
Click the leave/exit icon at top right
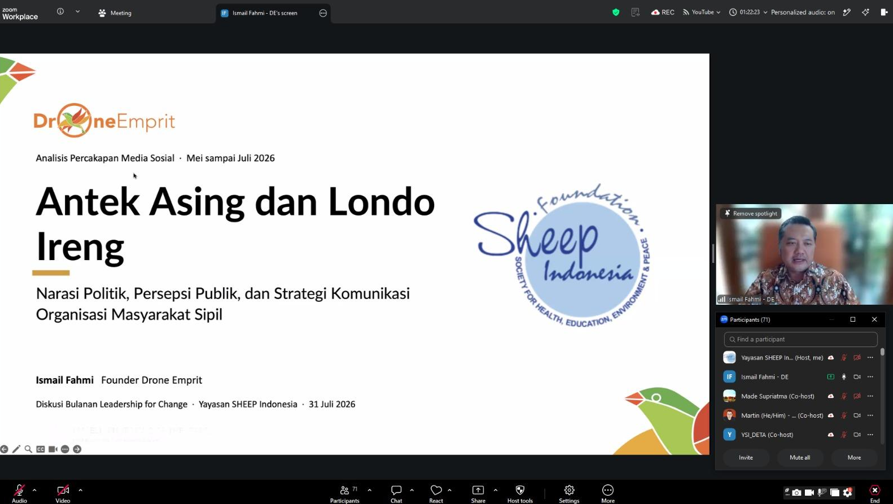pyautogui.click(x=884, y=12)
